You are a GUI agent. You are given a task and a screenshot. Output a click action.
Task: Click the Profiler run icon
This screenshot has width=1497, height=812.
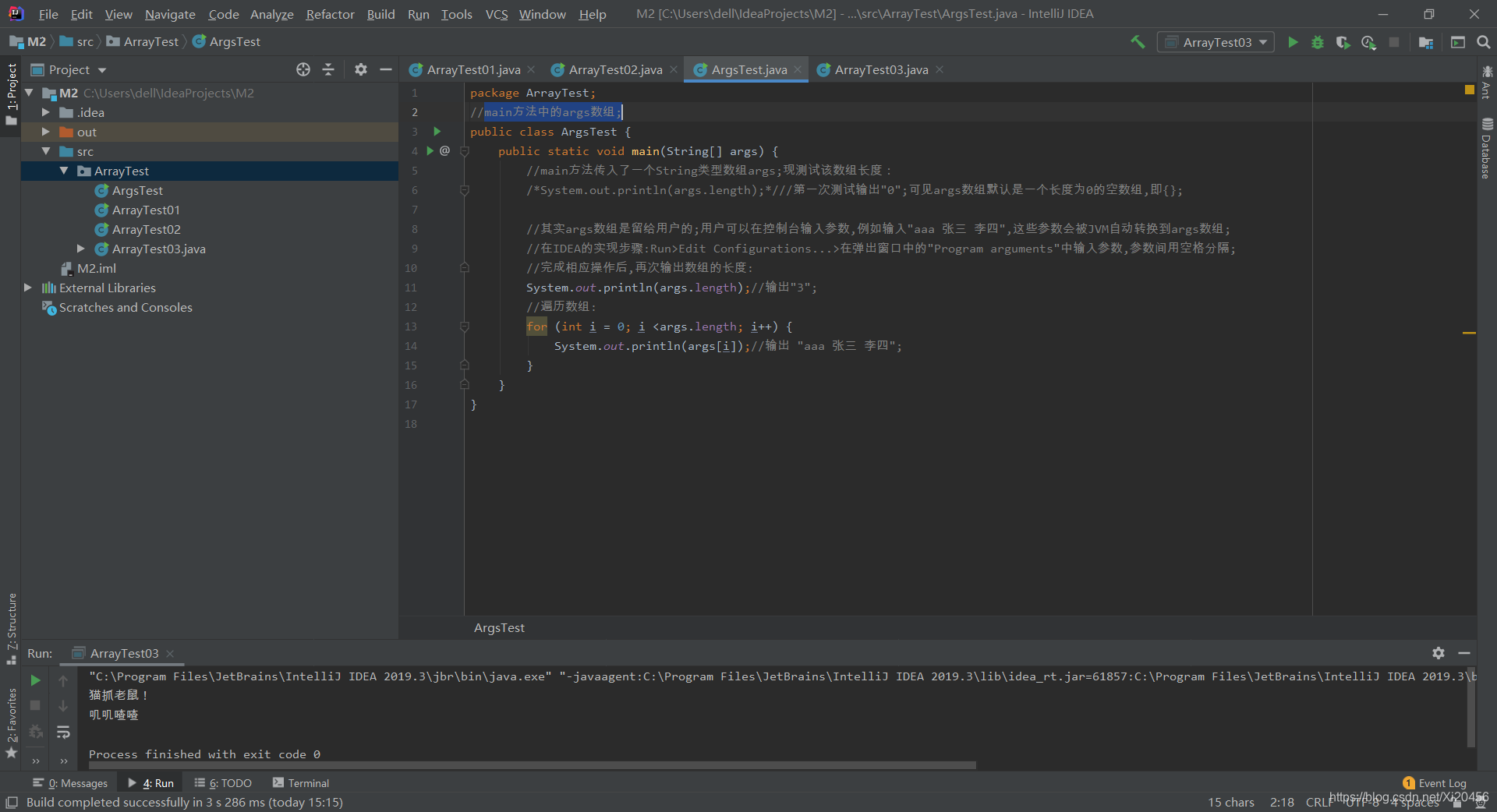click(1368, 42)
